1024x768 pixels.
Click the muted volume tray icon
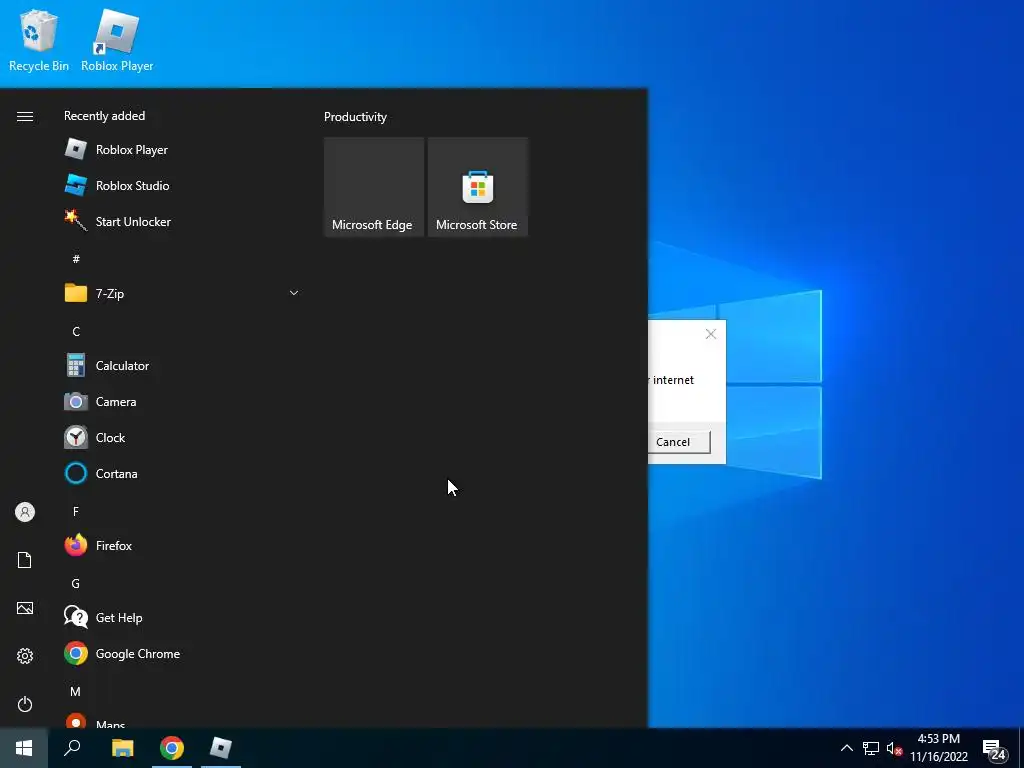894,748
